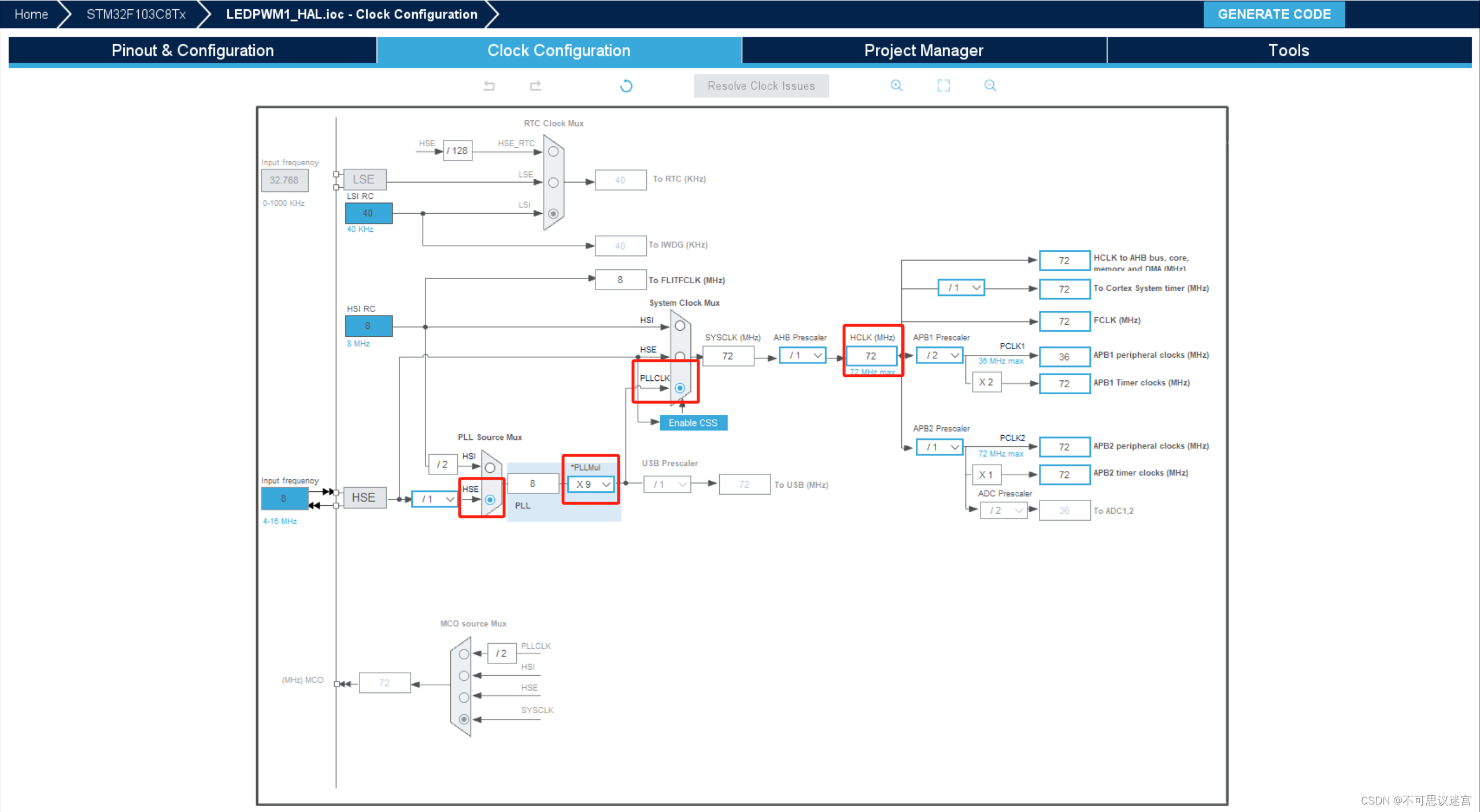Open the APB1 Prescaler dropdown
This screenshot has height=812, width=1480.
pos(939,355)
